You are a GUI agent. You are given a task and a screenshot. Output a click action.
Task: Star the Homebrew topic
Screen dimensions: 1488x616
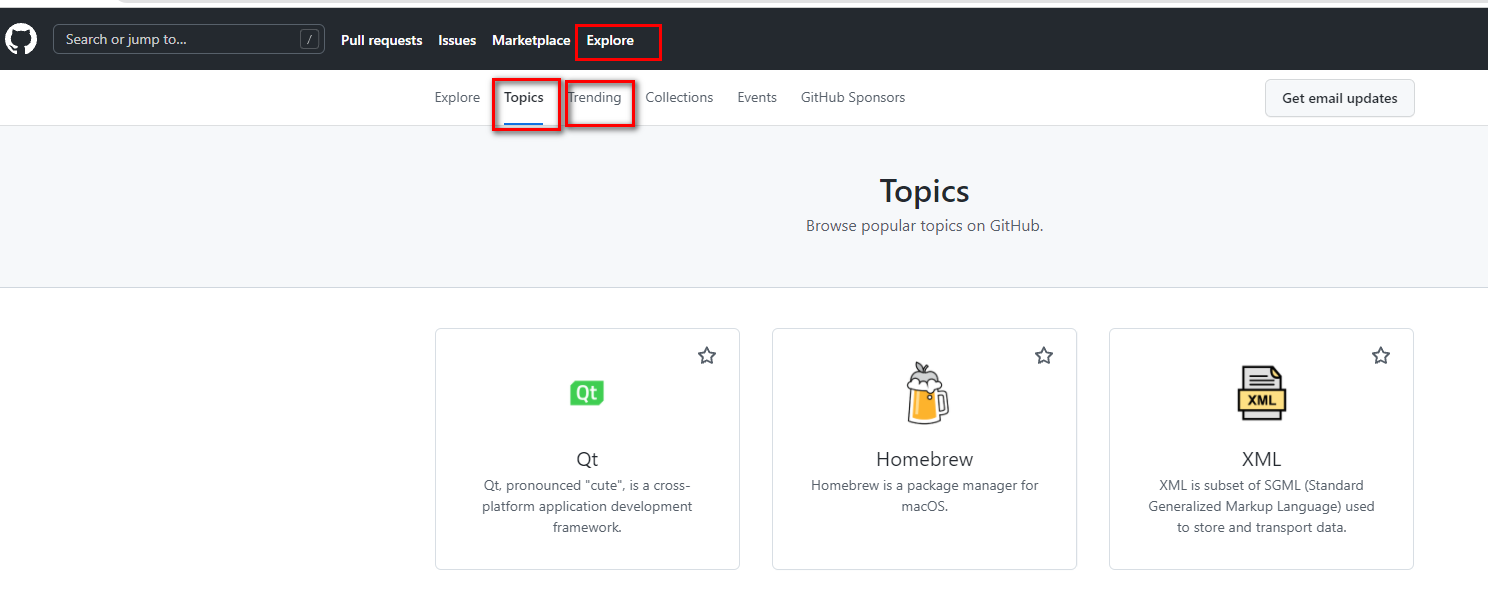click(x=1044, y=355)
